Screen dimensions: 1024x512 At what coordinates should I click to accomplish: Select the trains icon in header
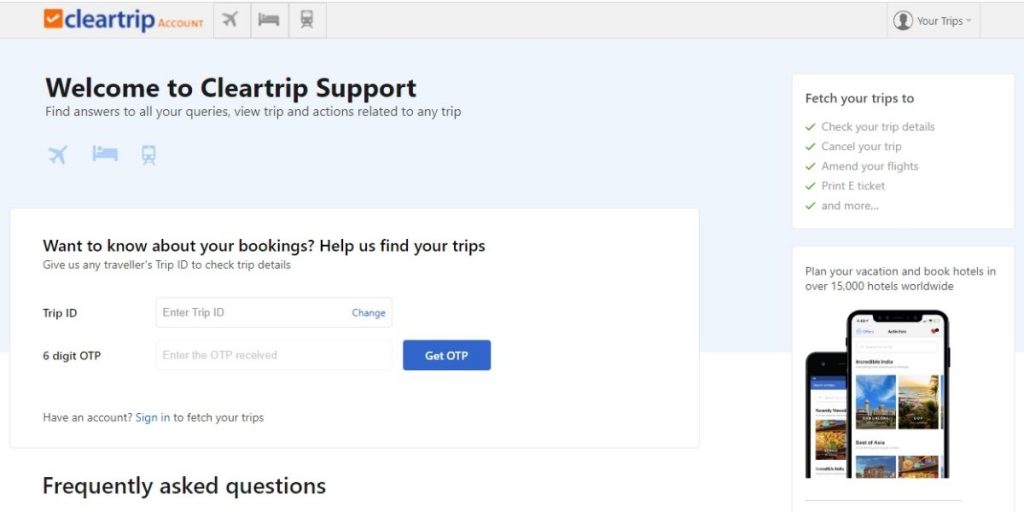coord(307,20)
